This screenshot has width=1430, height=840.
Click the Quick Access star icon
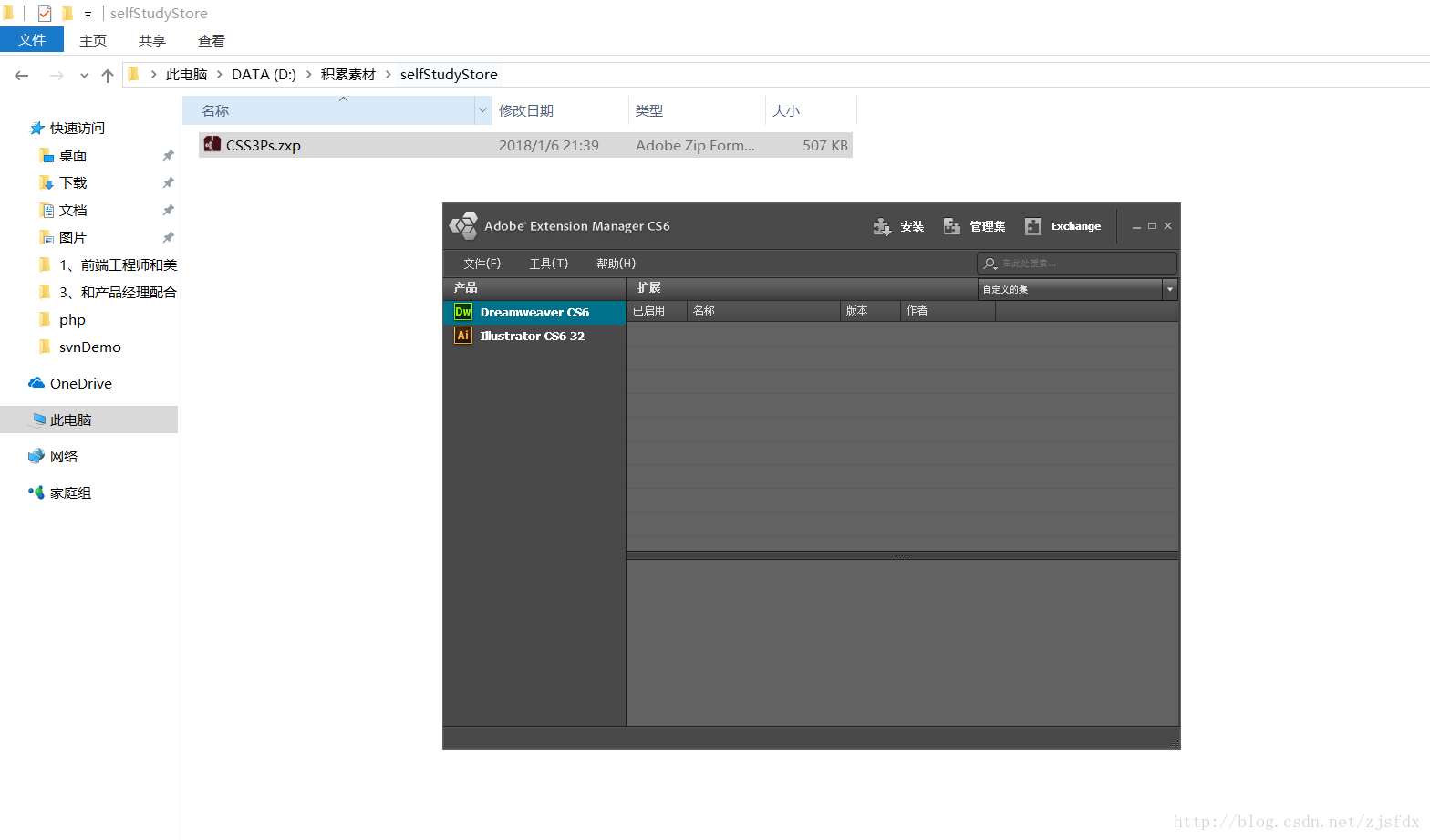[x=37, y=128]
